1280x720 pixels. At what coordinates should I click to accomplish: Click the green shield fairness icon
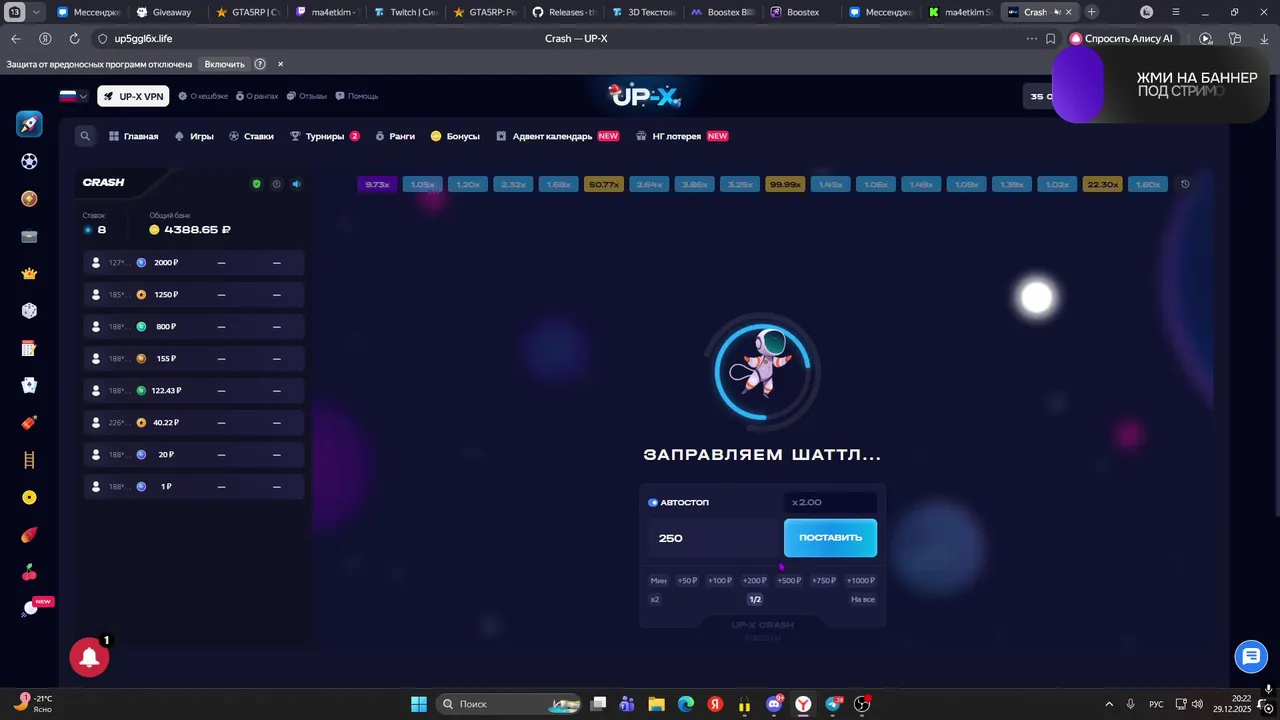[x=256, y=184]
